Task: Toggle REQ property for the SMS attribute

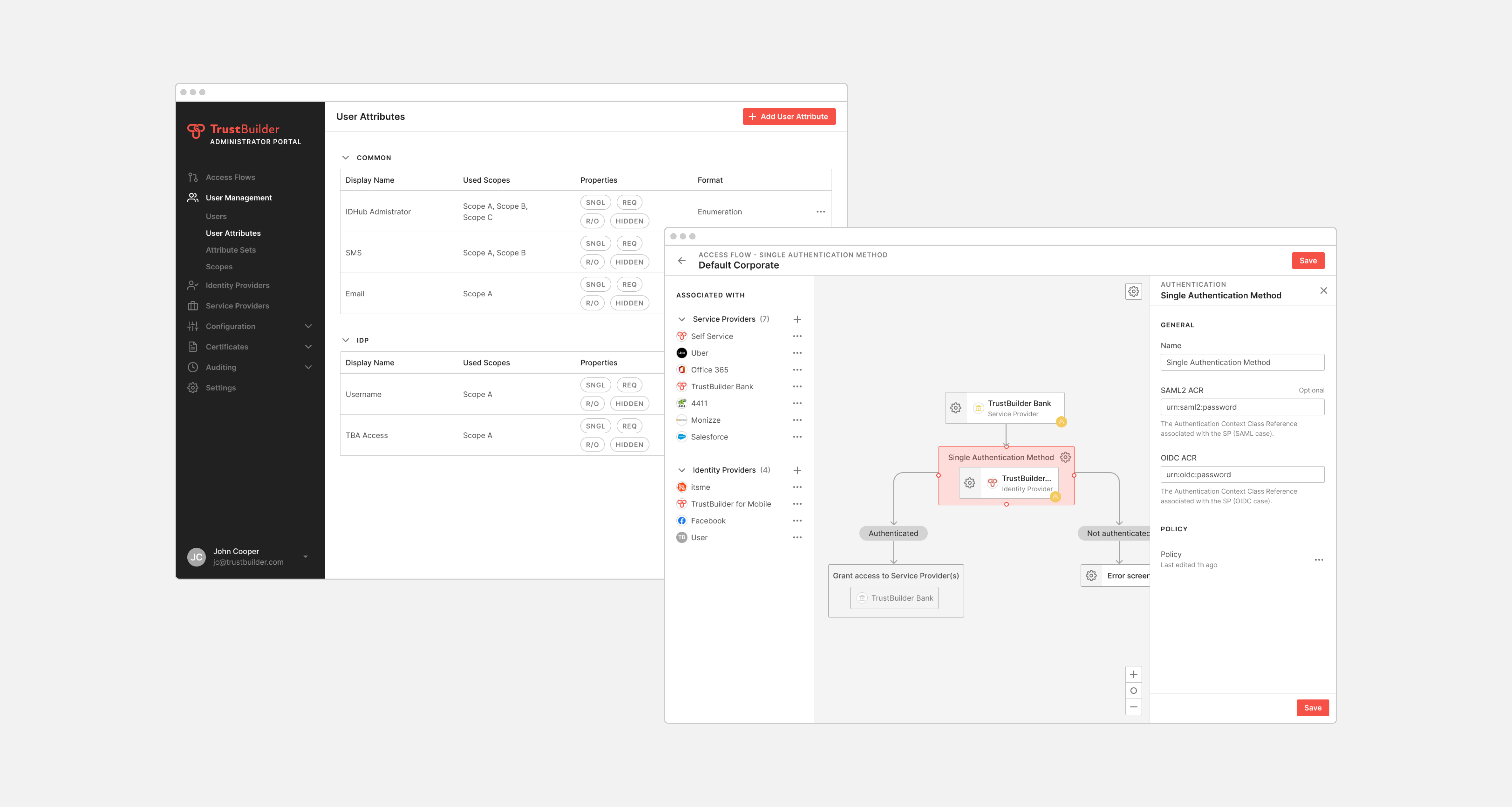Action: 629,243
